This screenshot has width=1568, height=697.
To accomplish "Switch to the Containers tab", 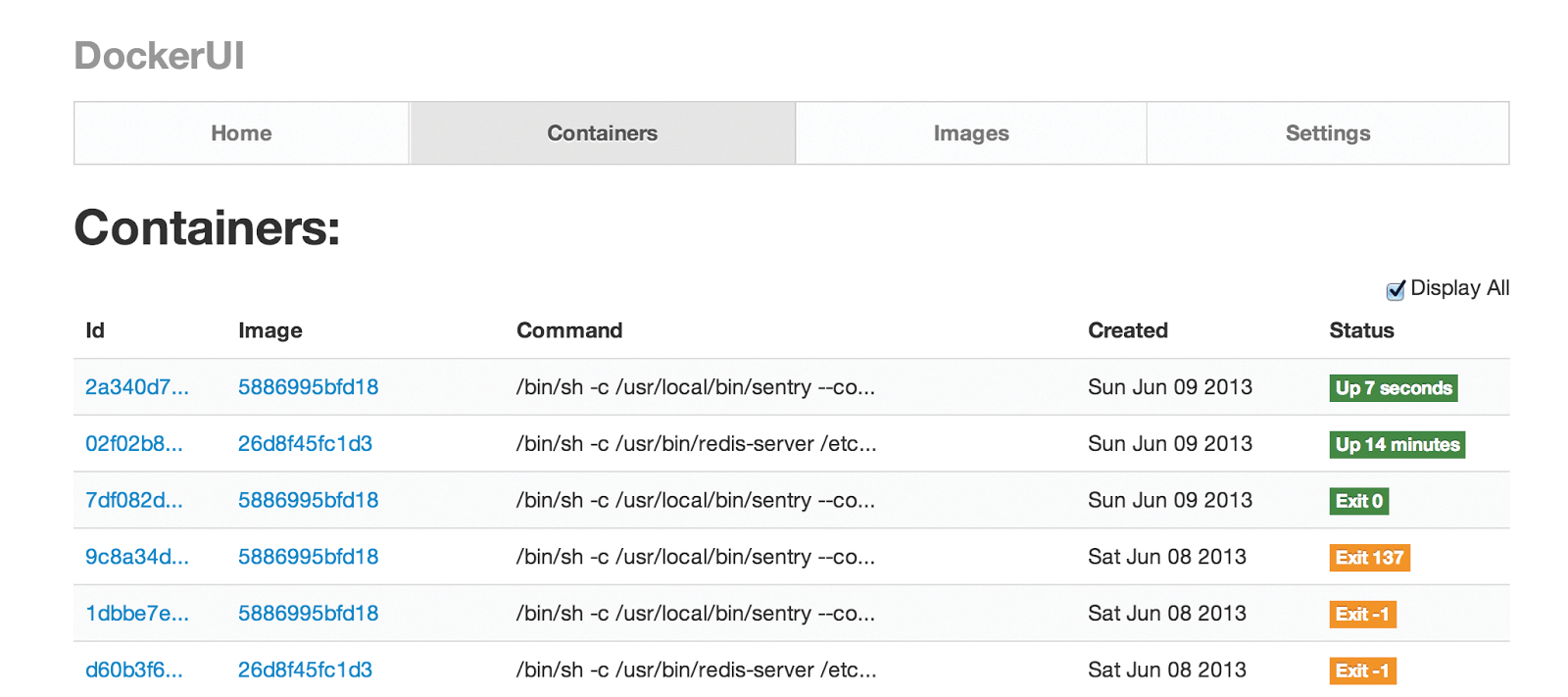I will [x=602, y=133].
